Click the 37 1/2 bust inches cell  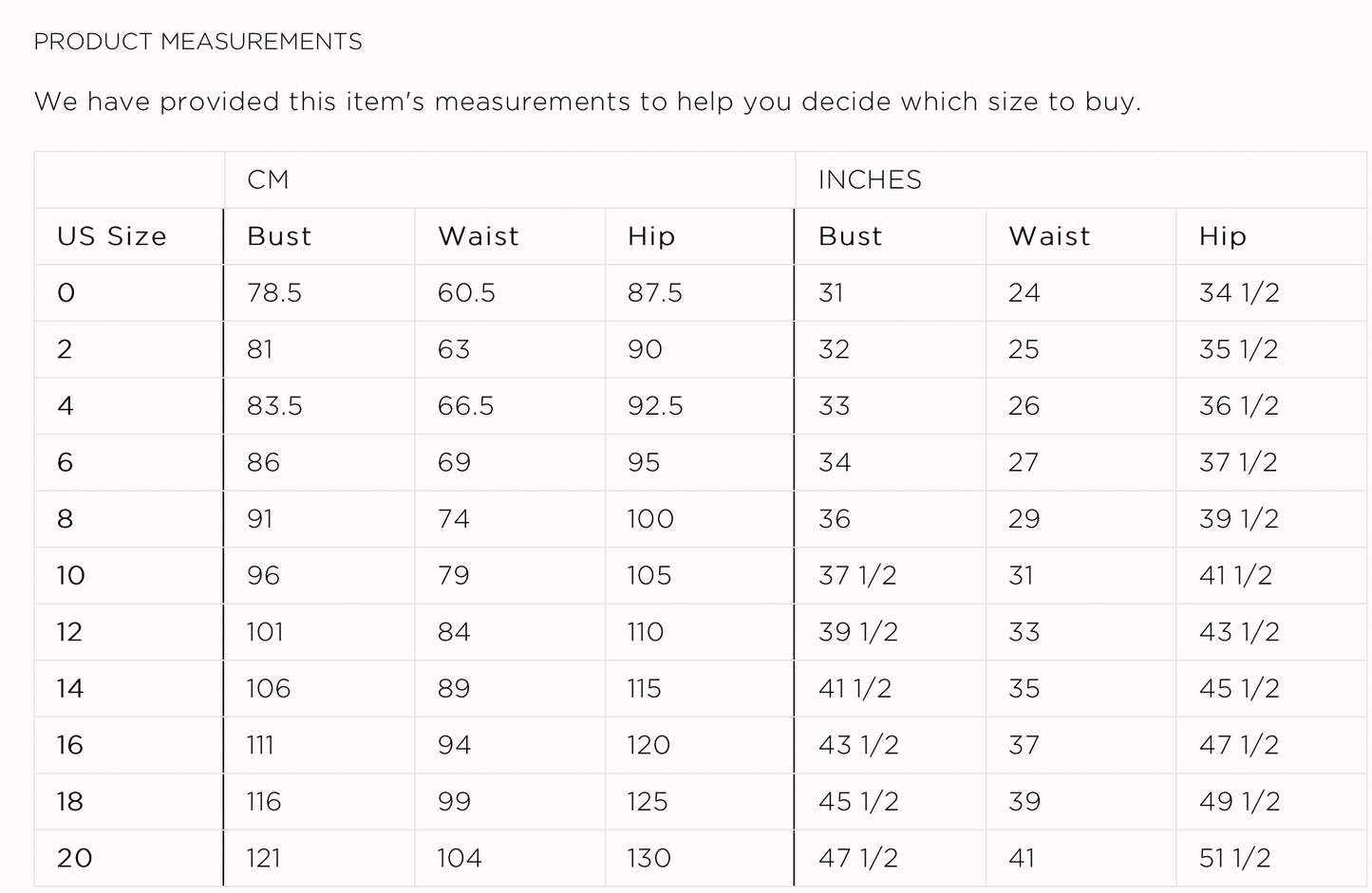click(x=857, y=575)
